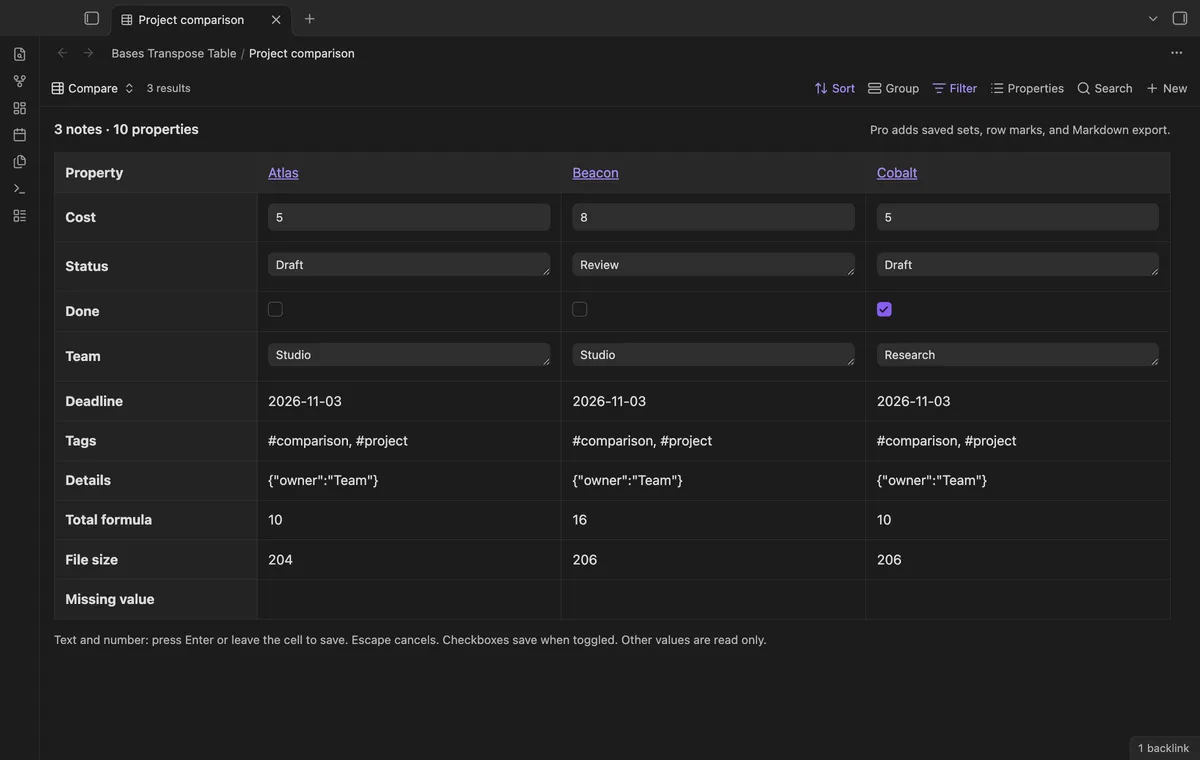Click the Details value for Cobalt
This screenshot has height=760, width=1200.
pyautogui.click(x=932, y=480)
